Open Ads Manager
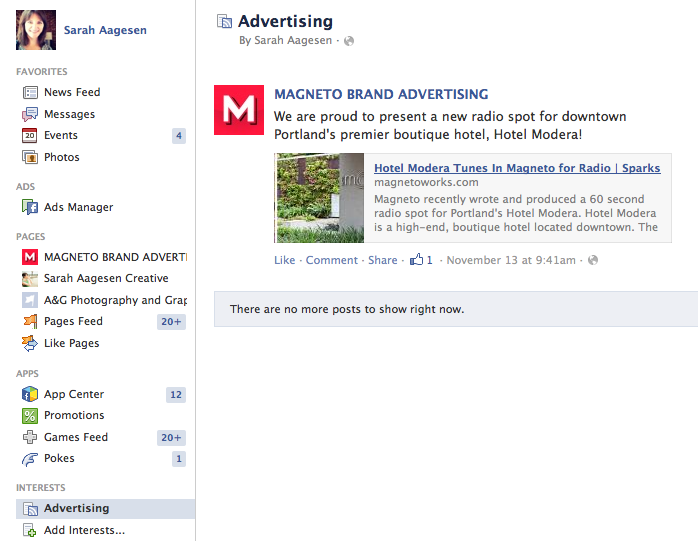Screen dimensions: 698x541 click(78, 207)
